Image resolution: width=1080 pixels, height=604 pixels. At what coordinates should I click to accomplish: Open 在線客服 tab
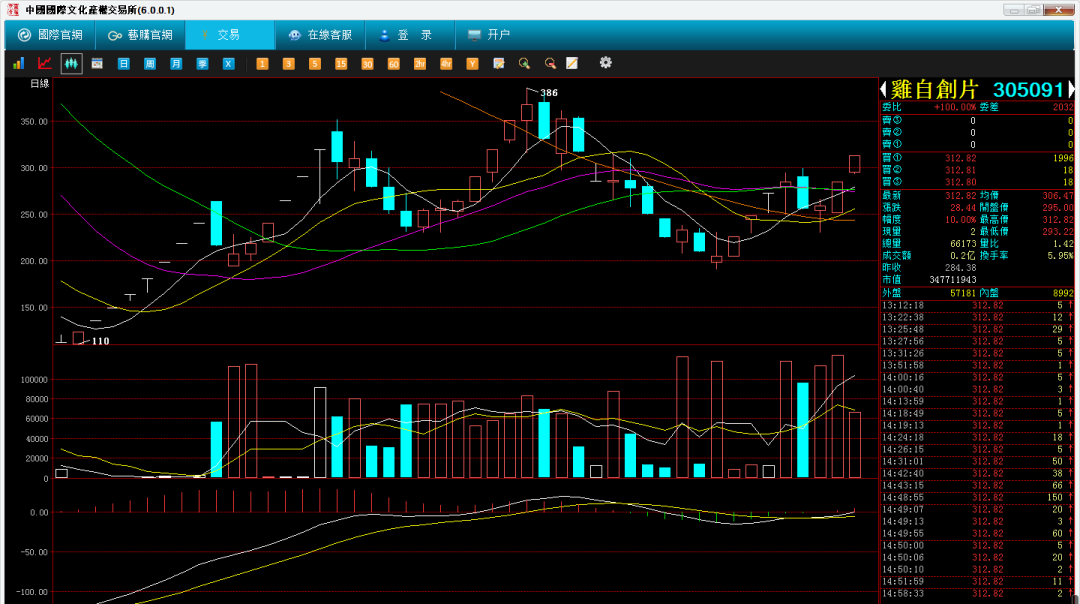coord(320,34)
